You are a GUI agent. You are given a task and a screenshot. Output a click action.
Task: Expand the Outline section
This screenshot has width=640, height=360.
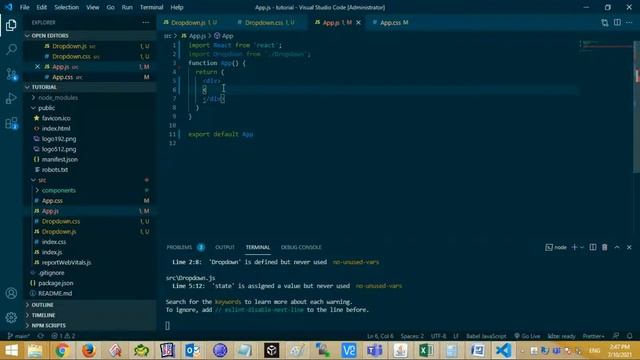click(89, 305)
